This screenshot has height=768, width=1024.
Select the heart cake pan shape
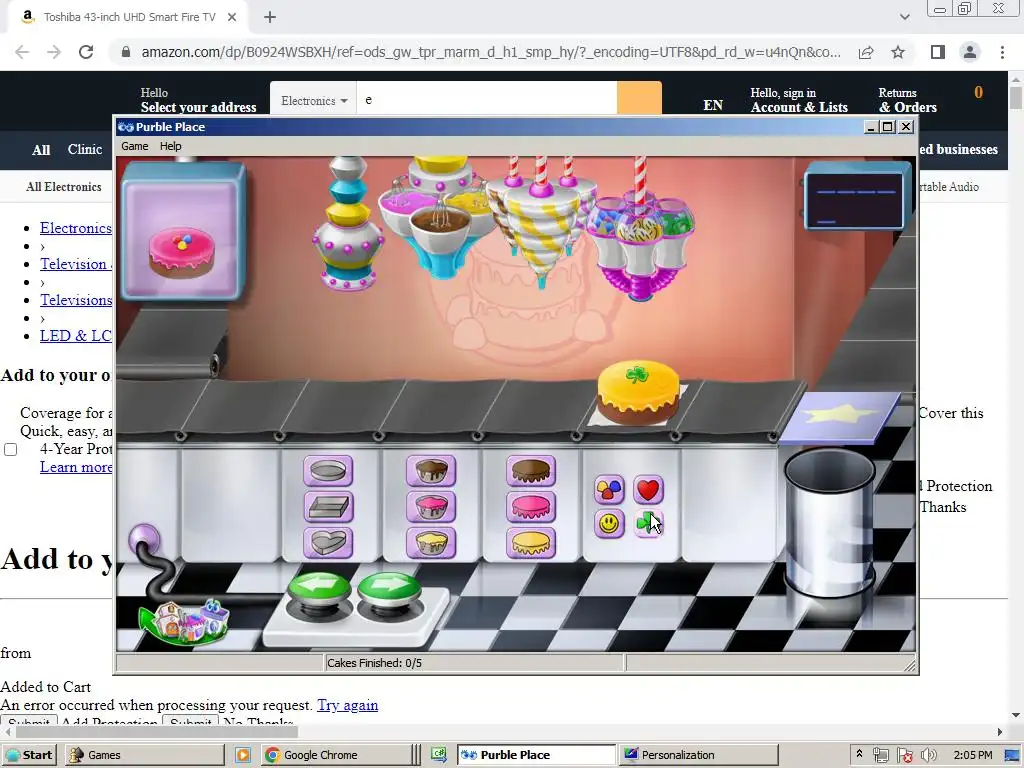pos(328,543)
